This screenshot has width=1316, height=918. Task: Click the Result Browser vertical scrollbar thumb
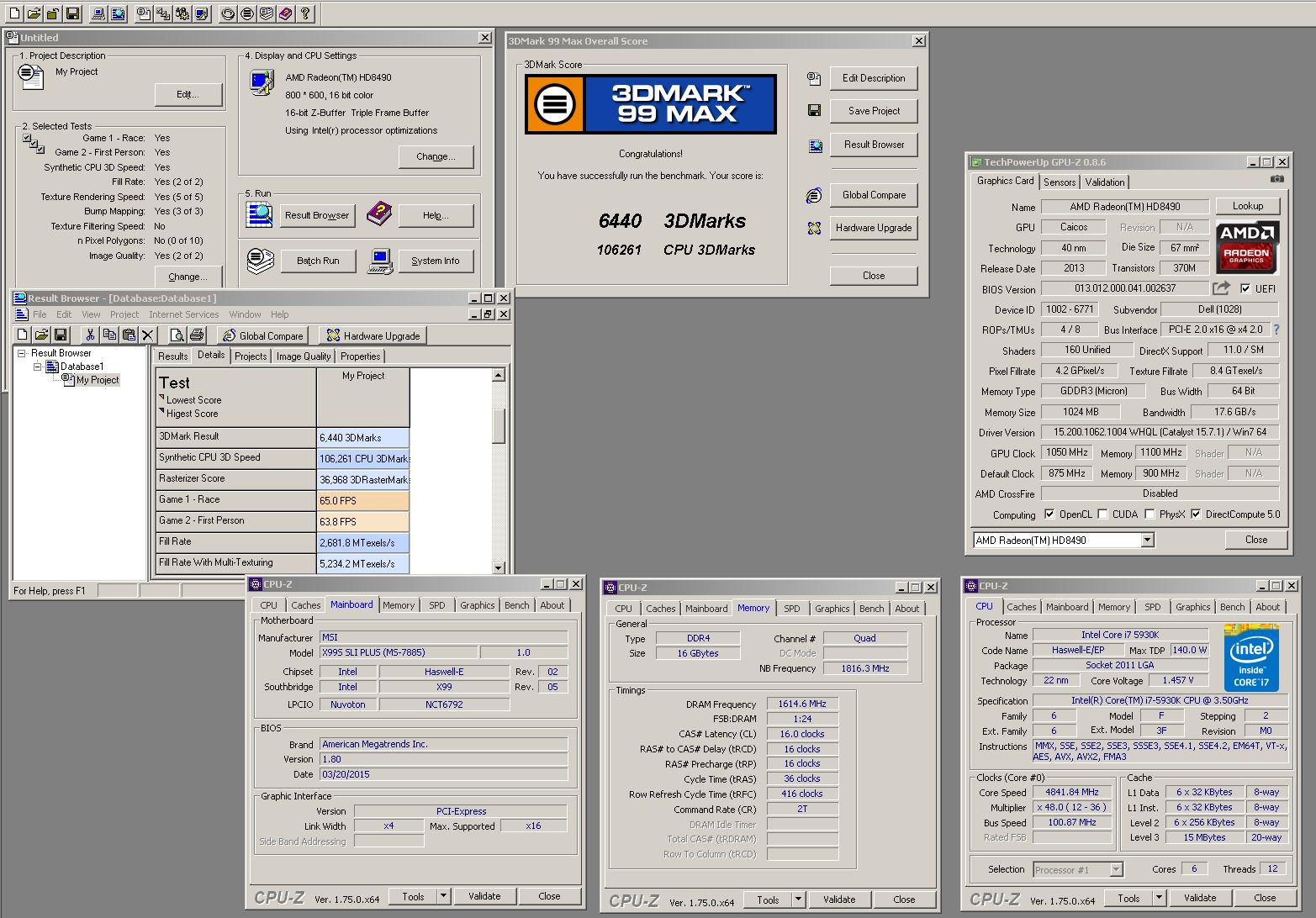(x=499, y=425)
